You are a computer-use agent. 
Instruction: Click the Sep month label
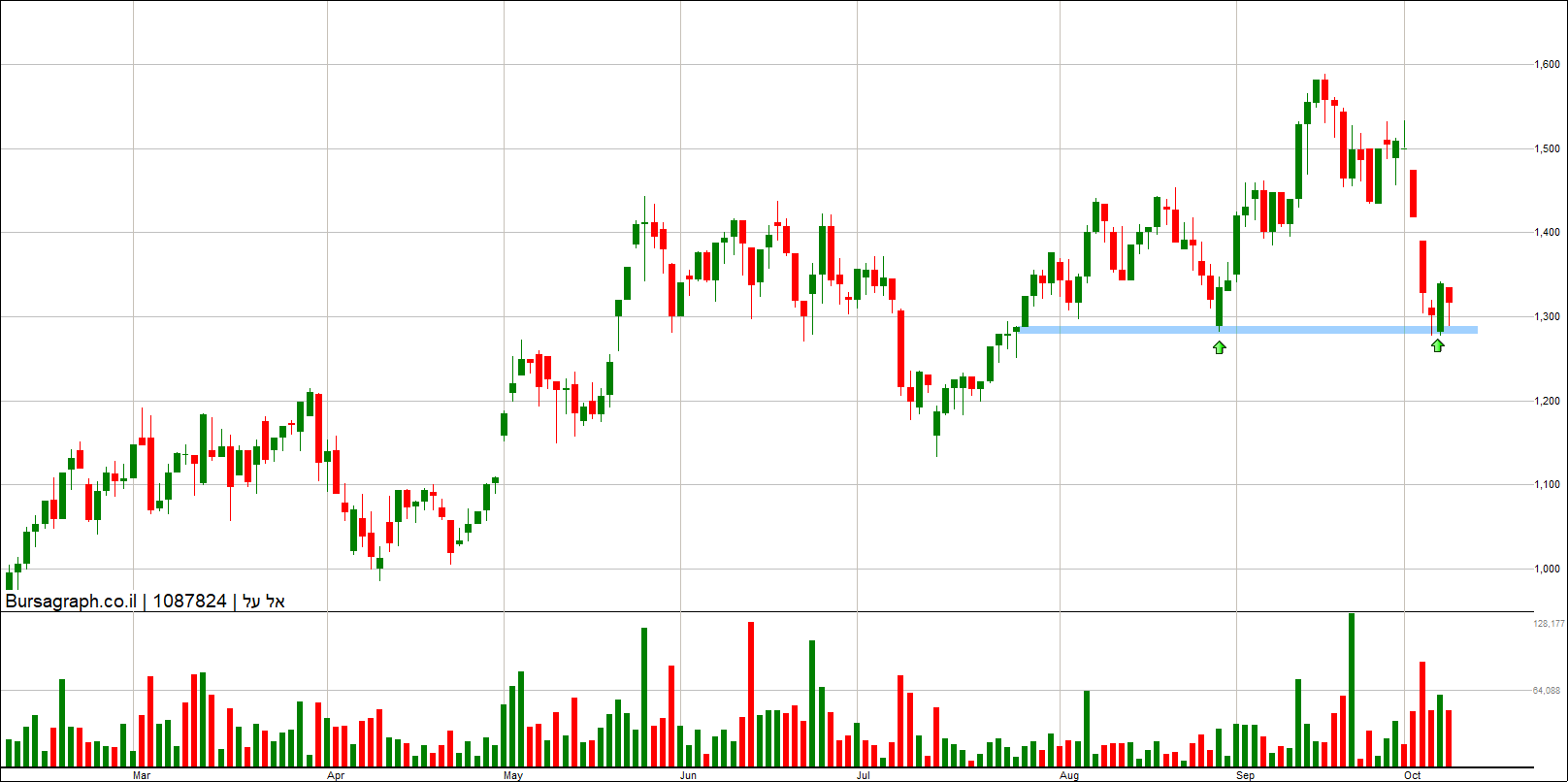[1245, 775]
